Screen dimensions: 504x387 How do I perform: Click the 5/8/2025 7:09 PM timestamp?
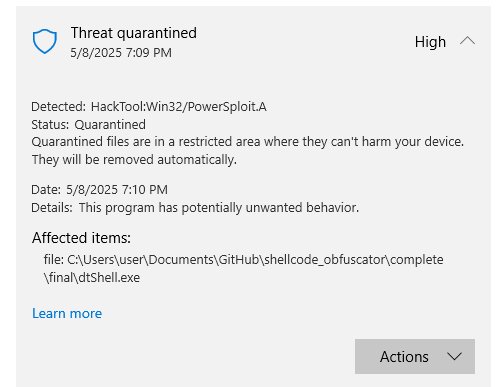[121, 53]
